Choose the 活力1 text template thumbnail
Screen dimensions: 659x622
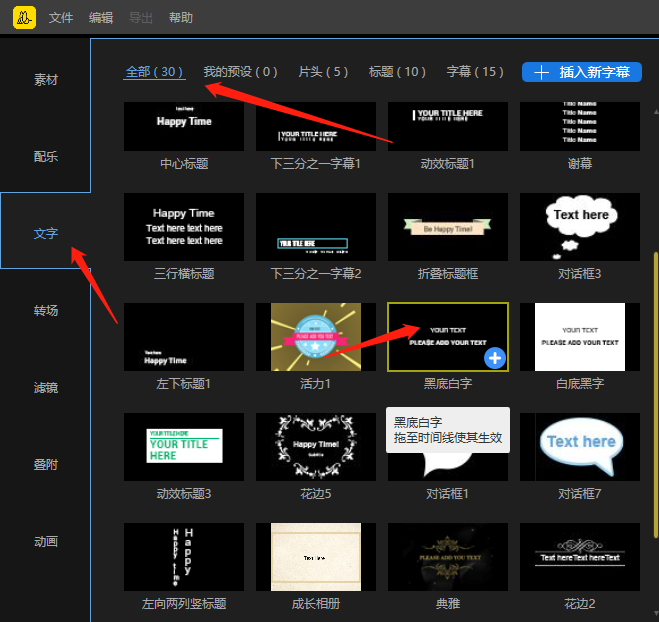click(316, 337)
